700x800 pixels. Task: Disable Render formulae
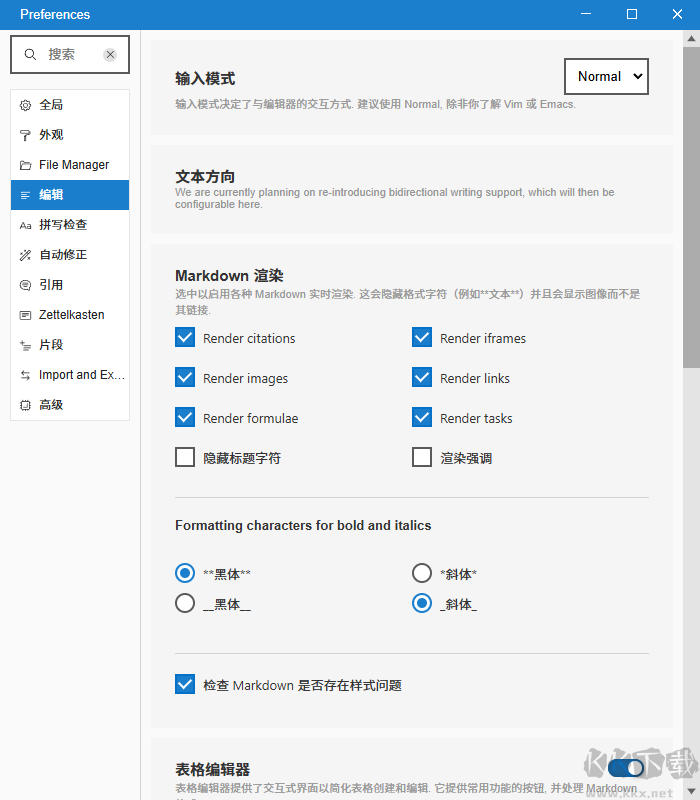[185, 417]
